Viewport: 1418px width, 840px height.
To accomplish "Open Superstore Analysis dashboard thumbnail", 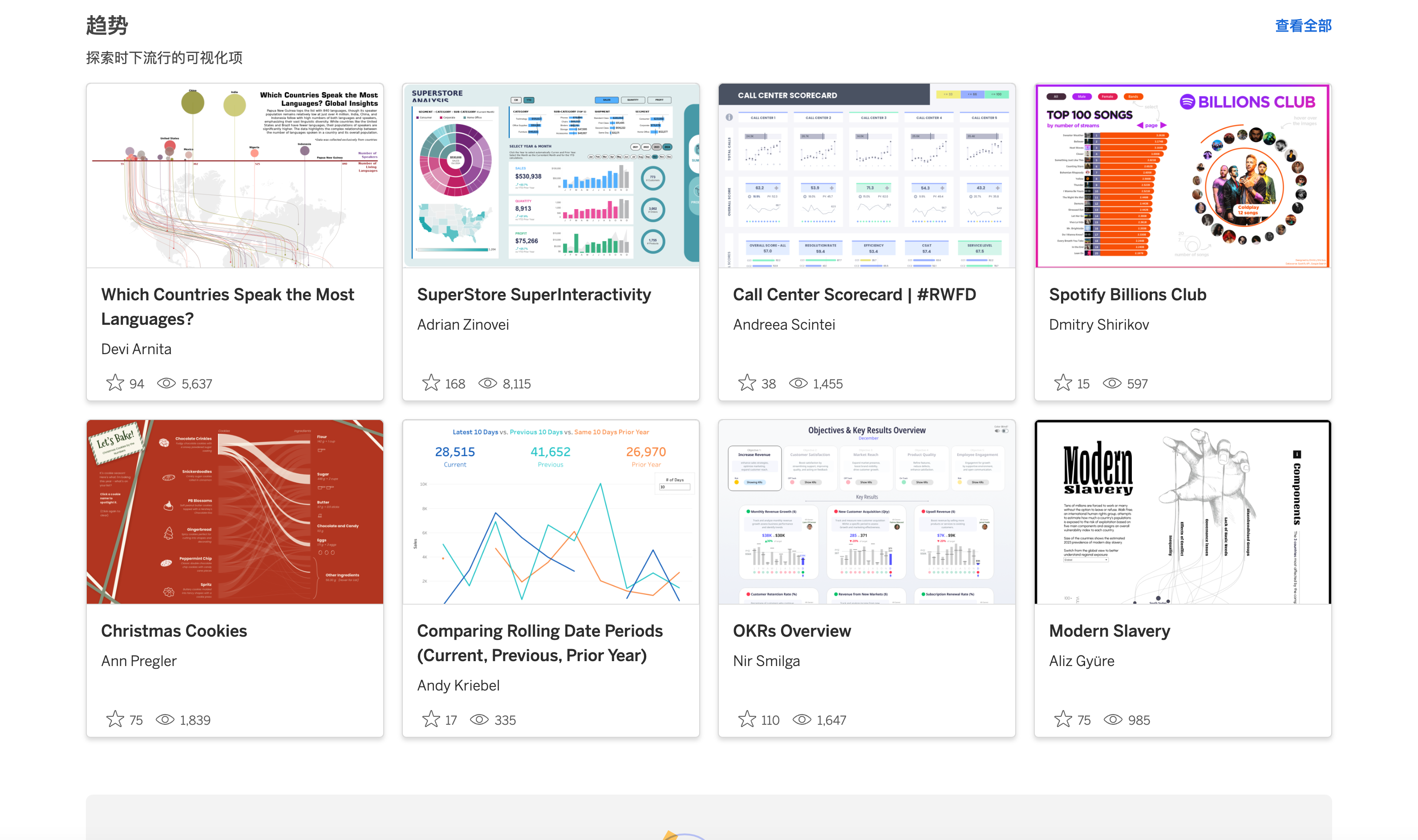I will click(551, 175).
